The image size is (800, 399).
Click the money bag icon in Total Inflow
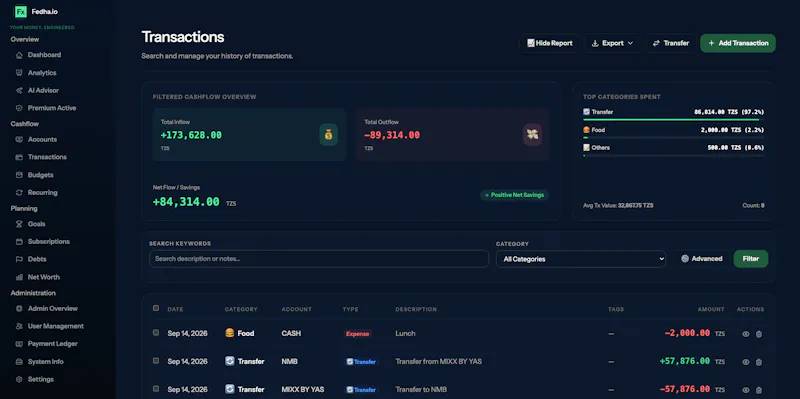tap(329, 135)
